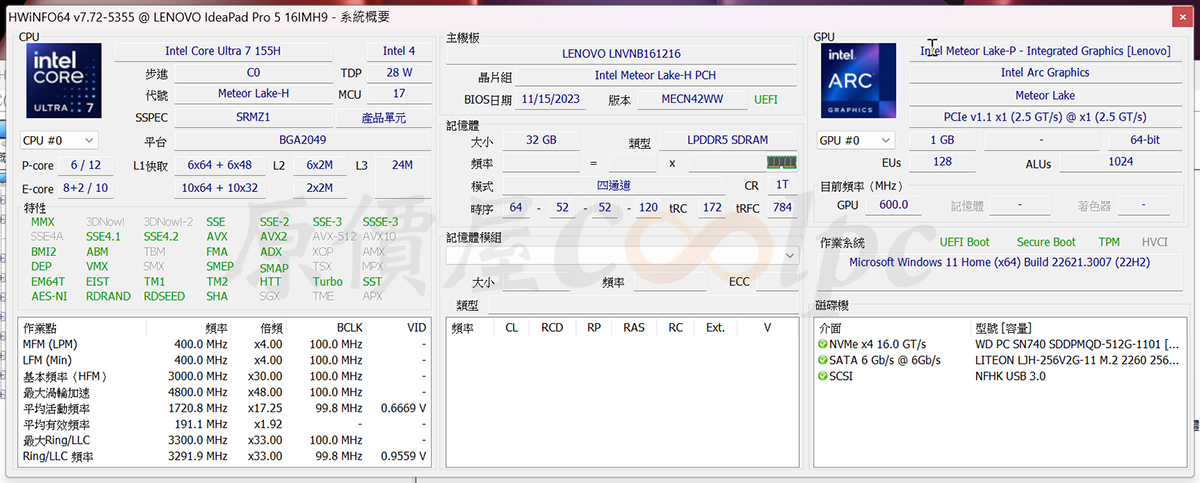Click the MECN42WW BIOS version

[x=690, y=100]
